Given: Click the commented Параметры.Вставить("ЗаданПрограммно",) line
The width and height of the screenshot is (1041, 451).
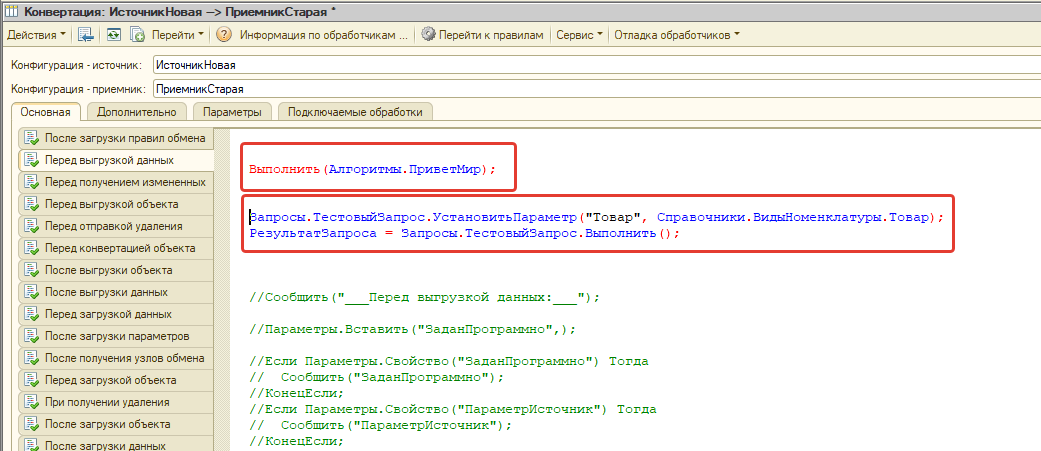Looking at the screenshot, I should tap(412, 329).
